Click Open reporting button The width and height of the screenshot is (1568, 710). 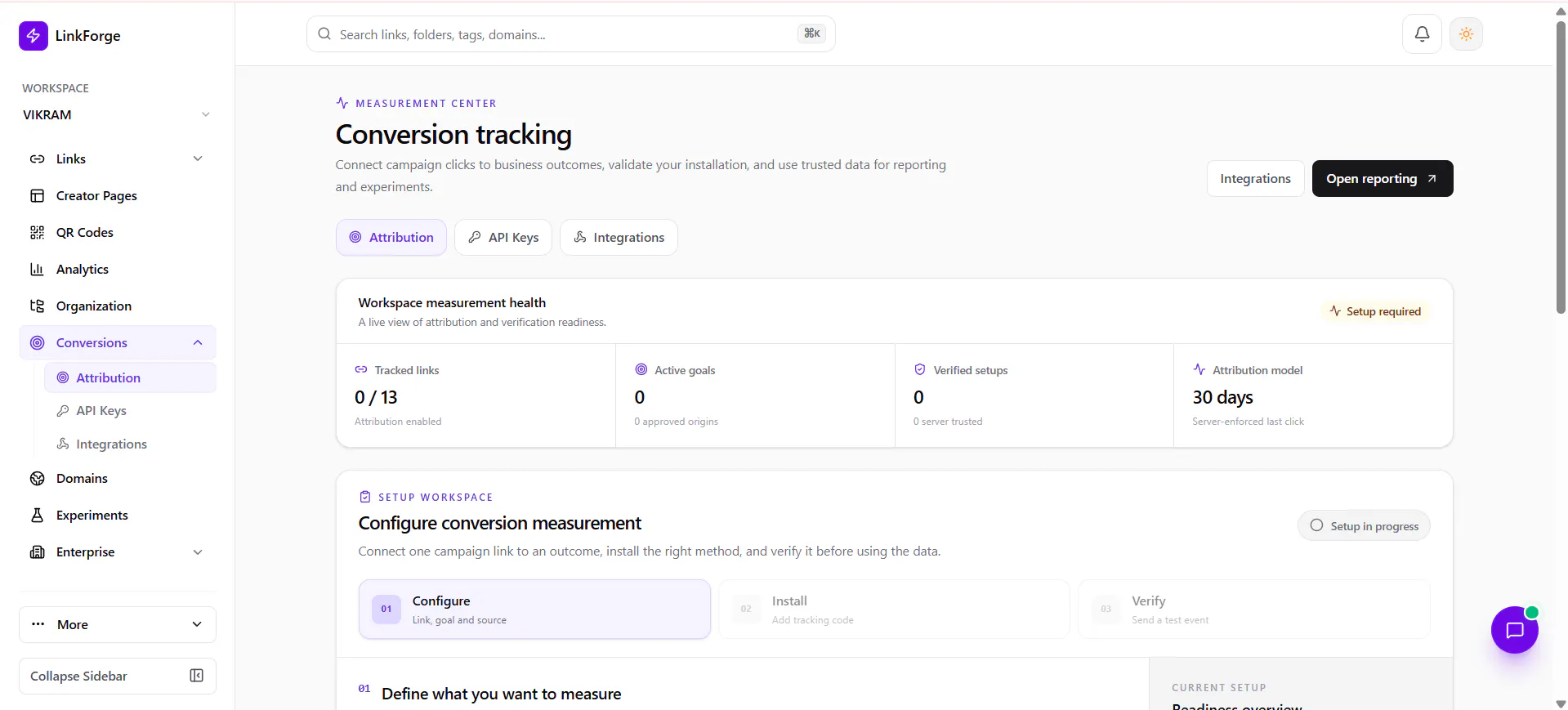1383,179
